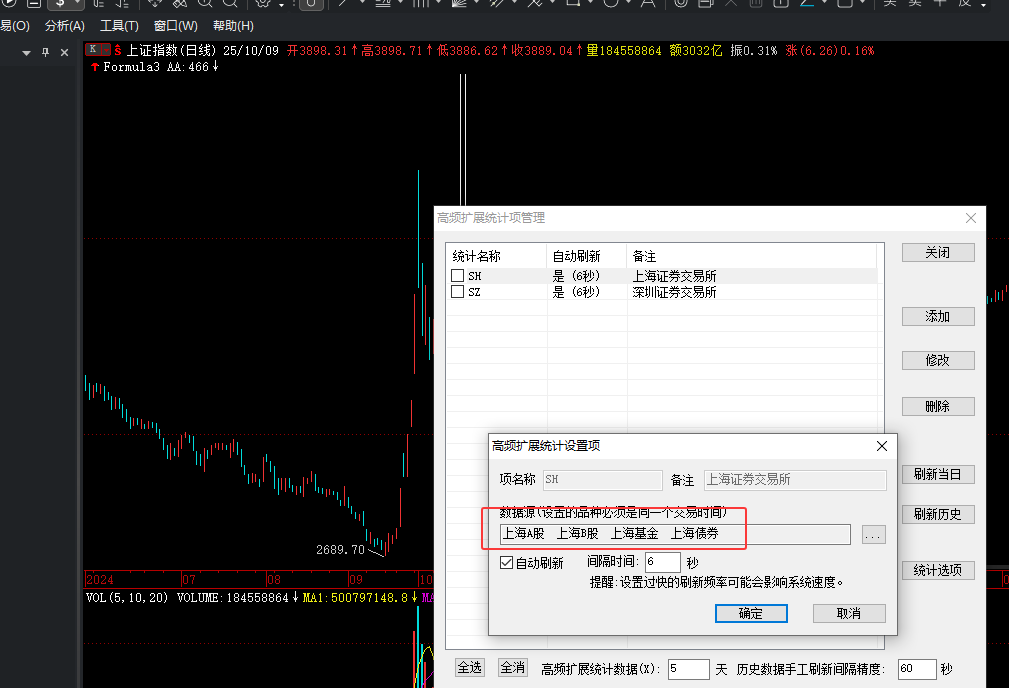The image size is (1009, 688).
Task: Click the 历史数据手工刷新间隔精度 seconds input
Action: [x=917, y=669]
